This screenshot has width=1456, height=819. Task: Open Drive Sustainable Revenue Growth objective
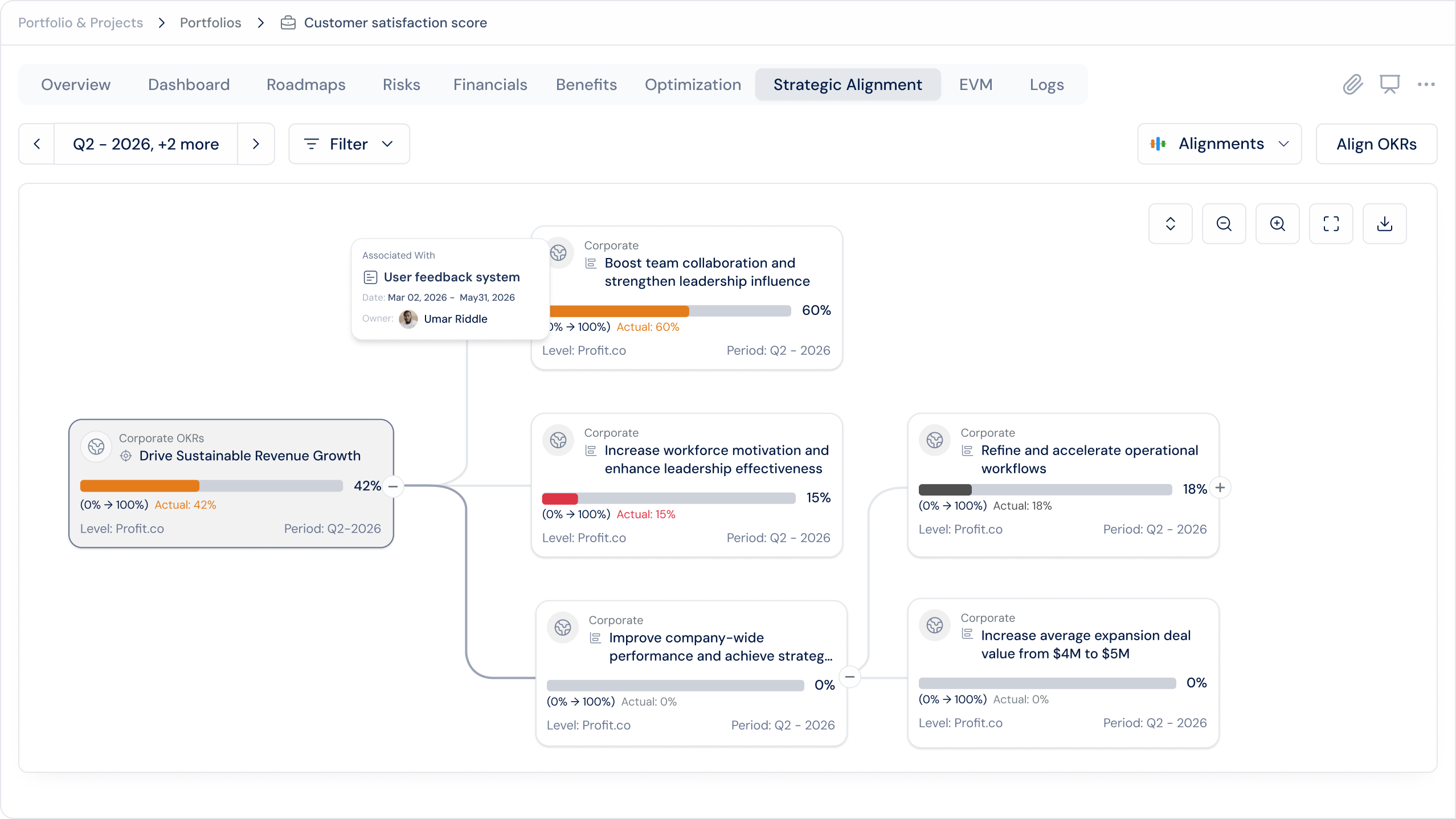point(250,456)
